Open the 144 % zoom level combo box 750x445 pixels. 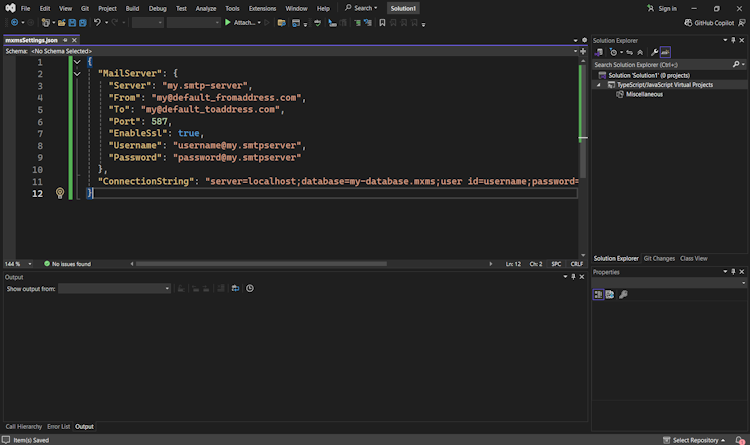[18, 264]
